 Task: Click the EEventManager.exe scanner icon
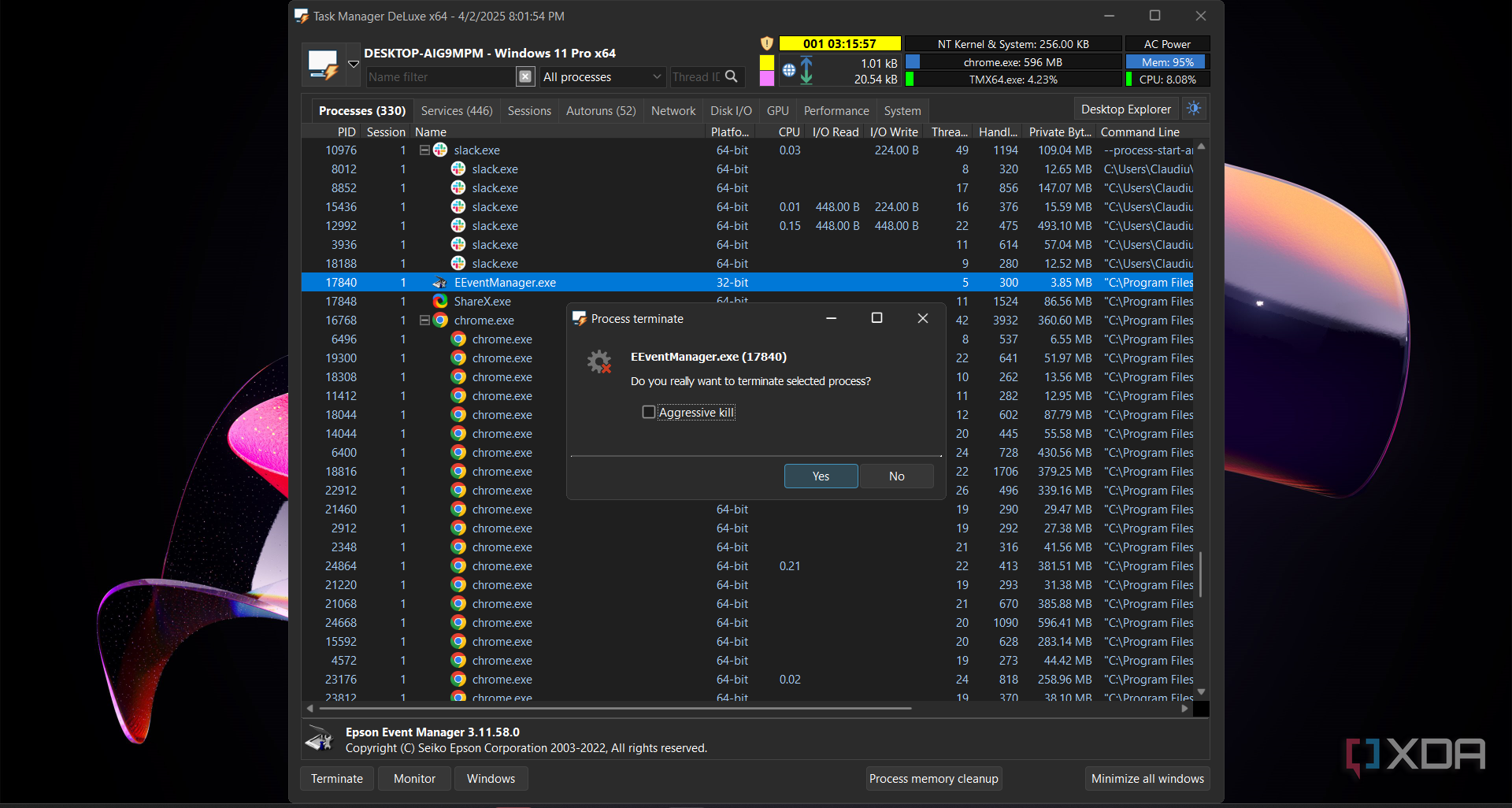coord(440,283)
